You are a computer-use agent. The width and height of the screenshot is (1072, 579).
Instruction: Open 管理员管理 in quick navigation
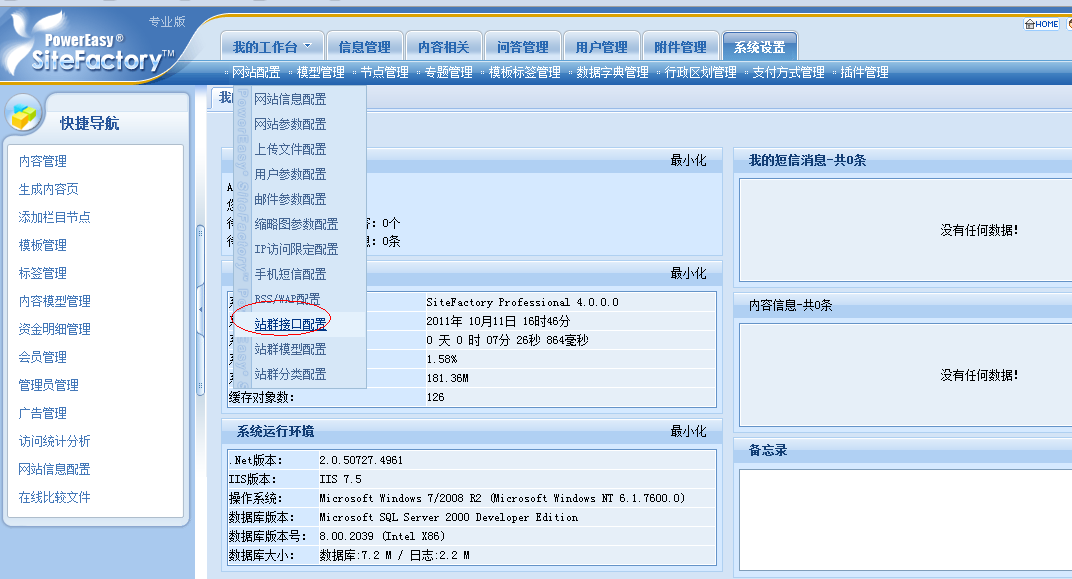pyautogui.click(x=49, y=386)
